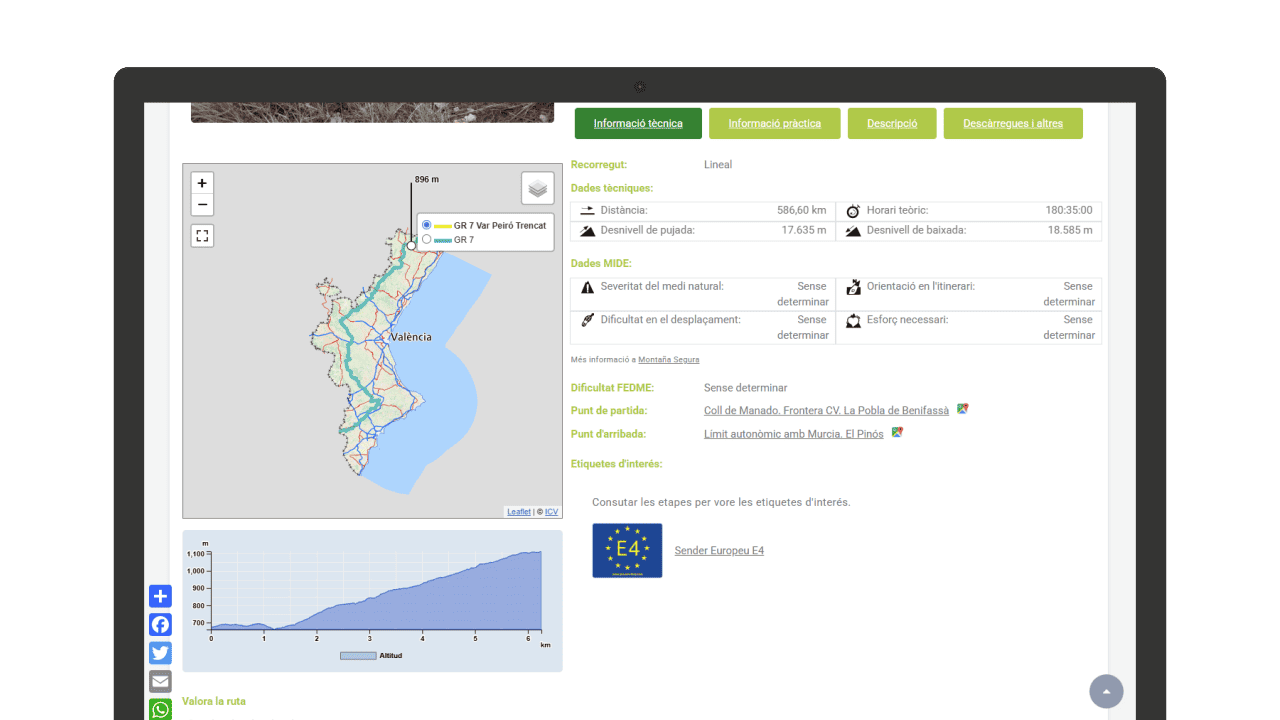This screenshot has width=1280, height=720.
Task: Open the Descàrregues i altres tab
Action: [x=1012, y=124]
